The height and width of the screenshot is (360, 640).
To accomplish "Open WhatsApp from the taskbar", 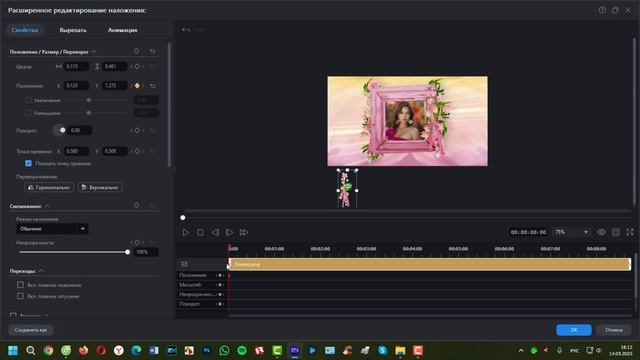I will pos(224,350).
